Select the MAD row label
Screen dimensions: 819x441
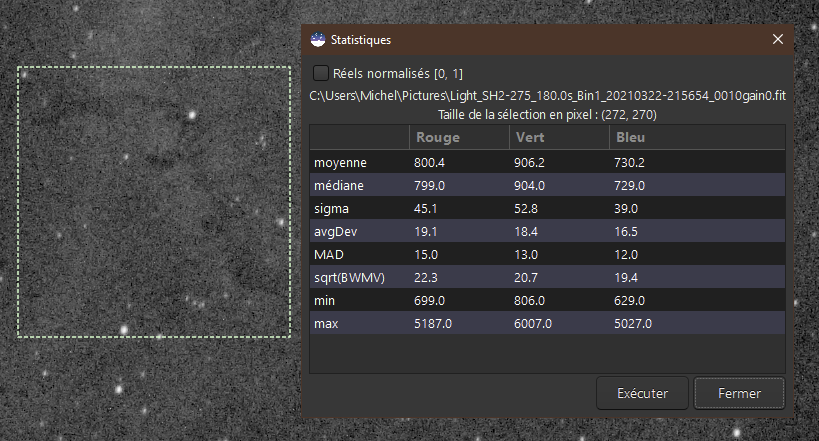[x=329, y=254]
